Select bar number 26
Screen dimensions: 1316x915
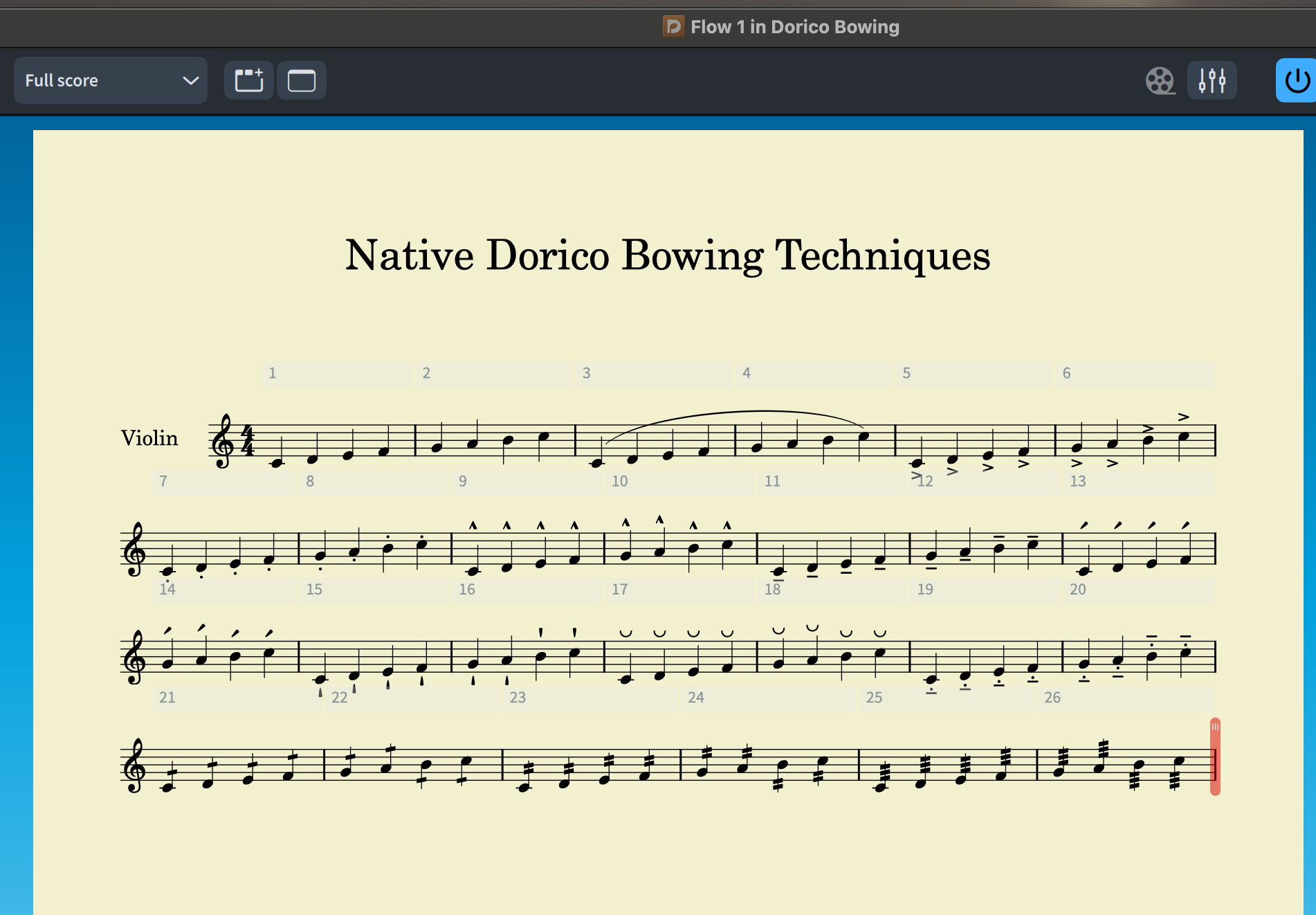click(x=1052, y=697)
